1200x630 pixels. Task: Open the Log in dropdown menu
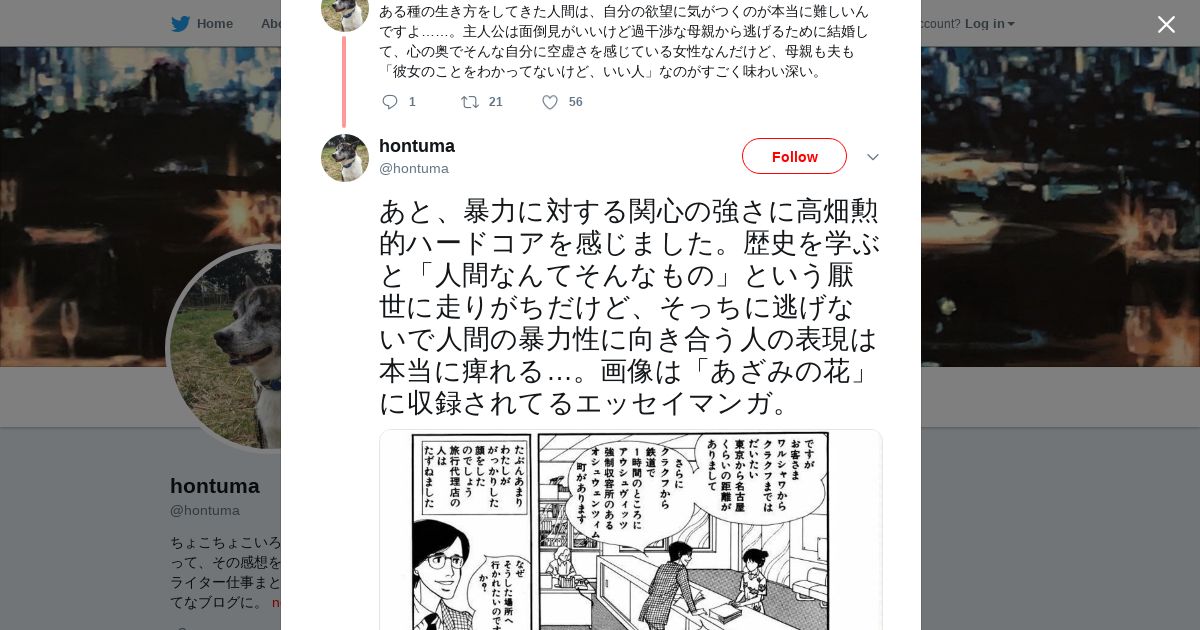990,23
